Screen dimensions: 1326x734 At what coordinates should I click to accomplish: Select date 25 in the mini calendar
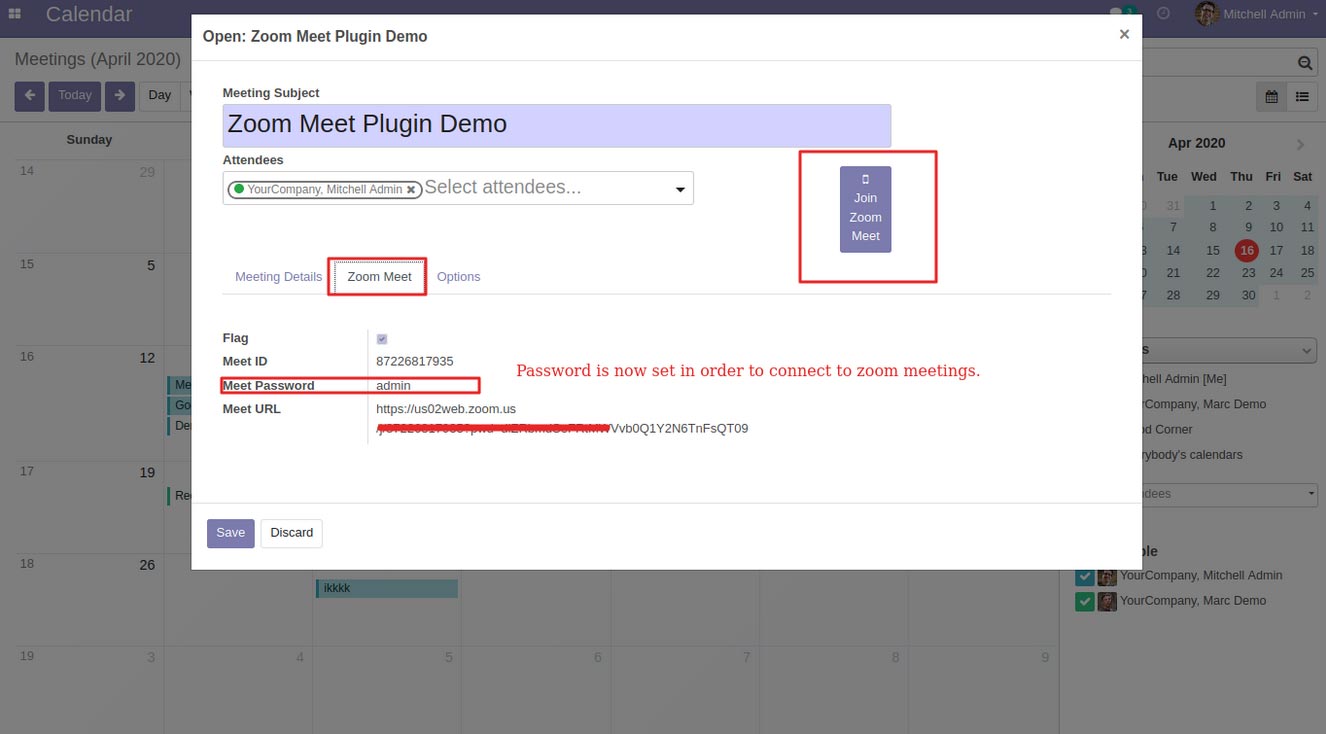(1307, 273)
